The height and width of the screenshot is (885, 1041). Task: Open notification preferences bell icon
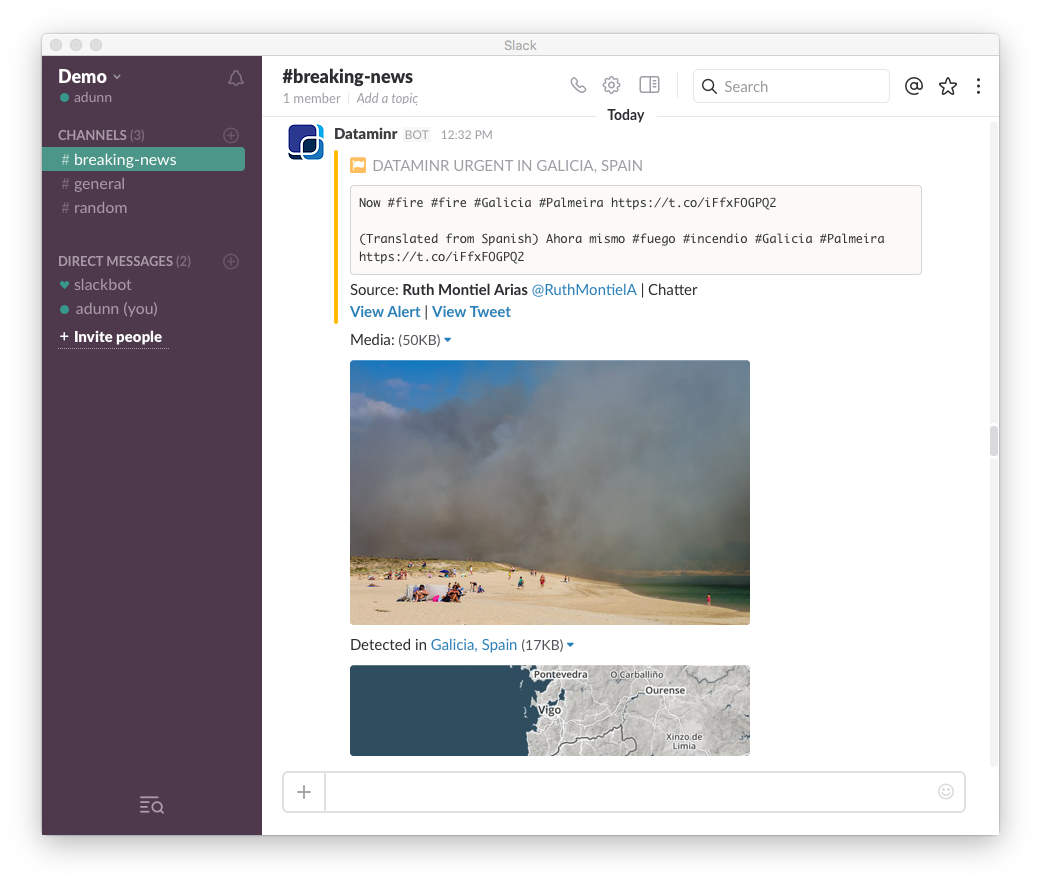[236, 78]
